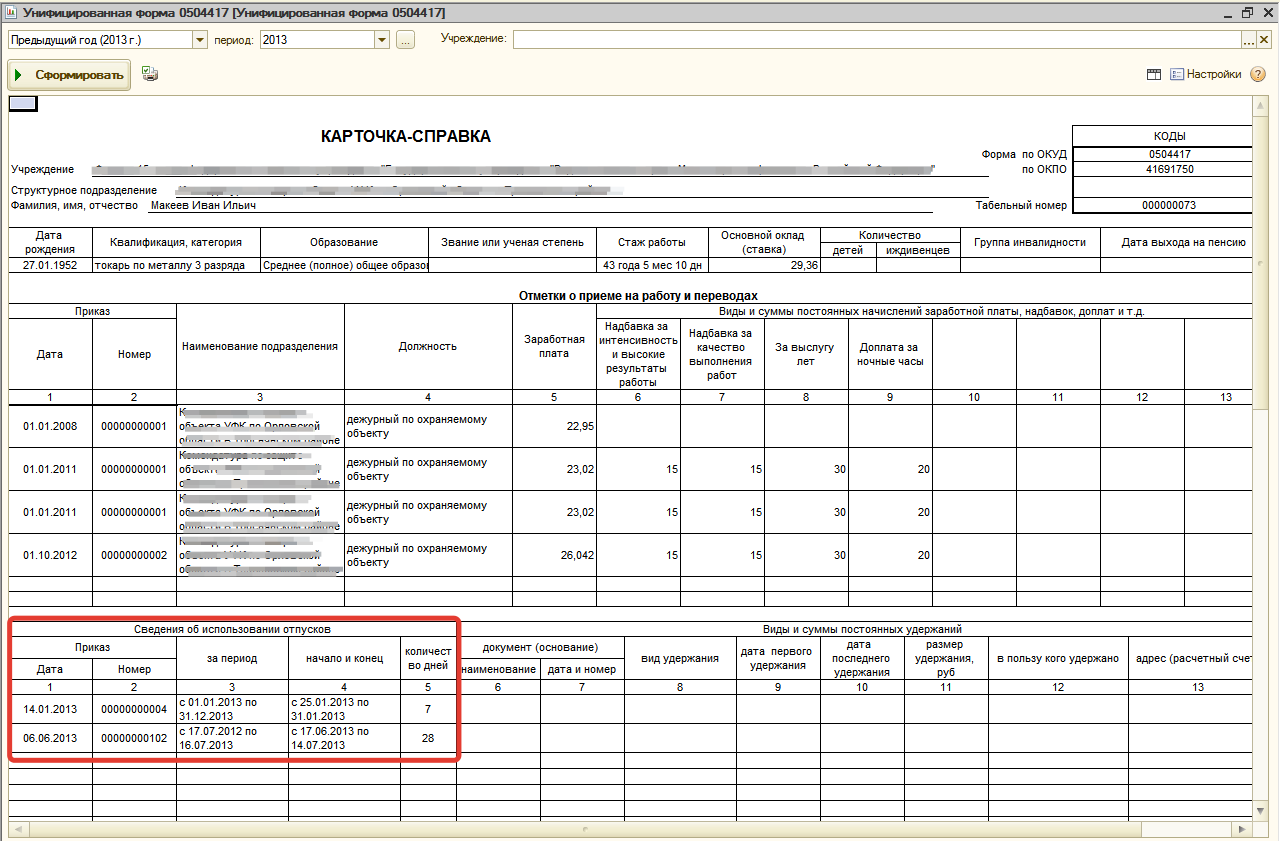Image resolution: width=1280 pixels, height=841 pixels.
Task: Click the salary 22,95 cell
Action: point(554,426)
